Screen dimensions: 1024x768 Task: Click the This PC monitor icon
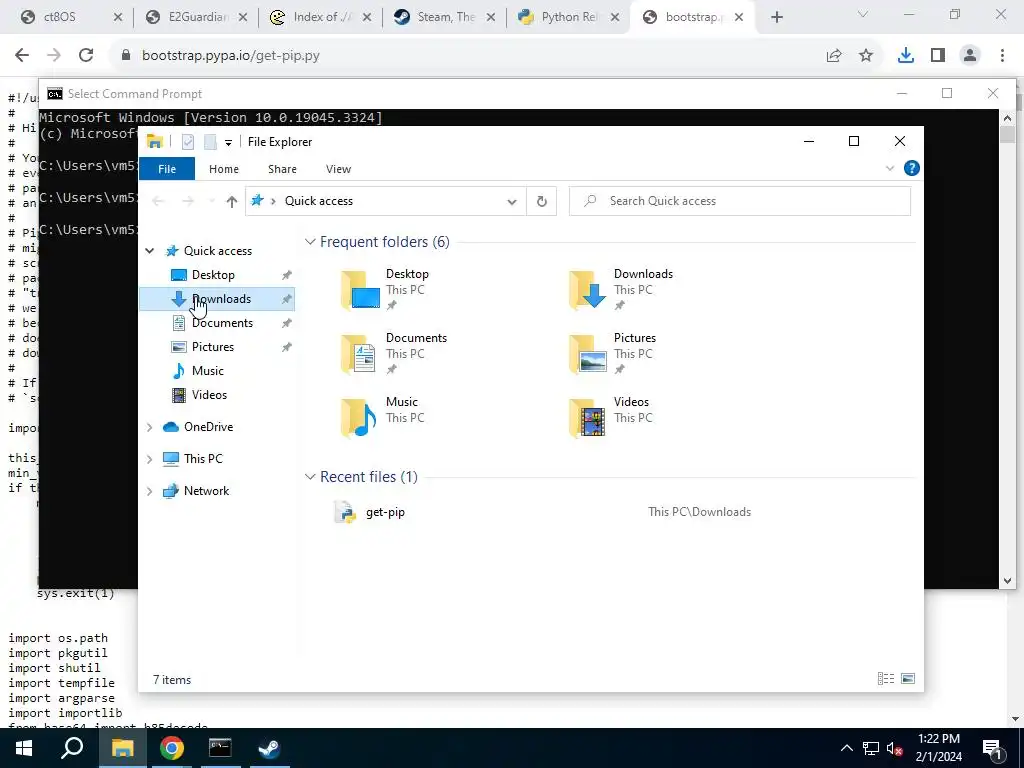coord(170,459)
